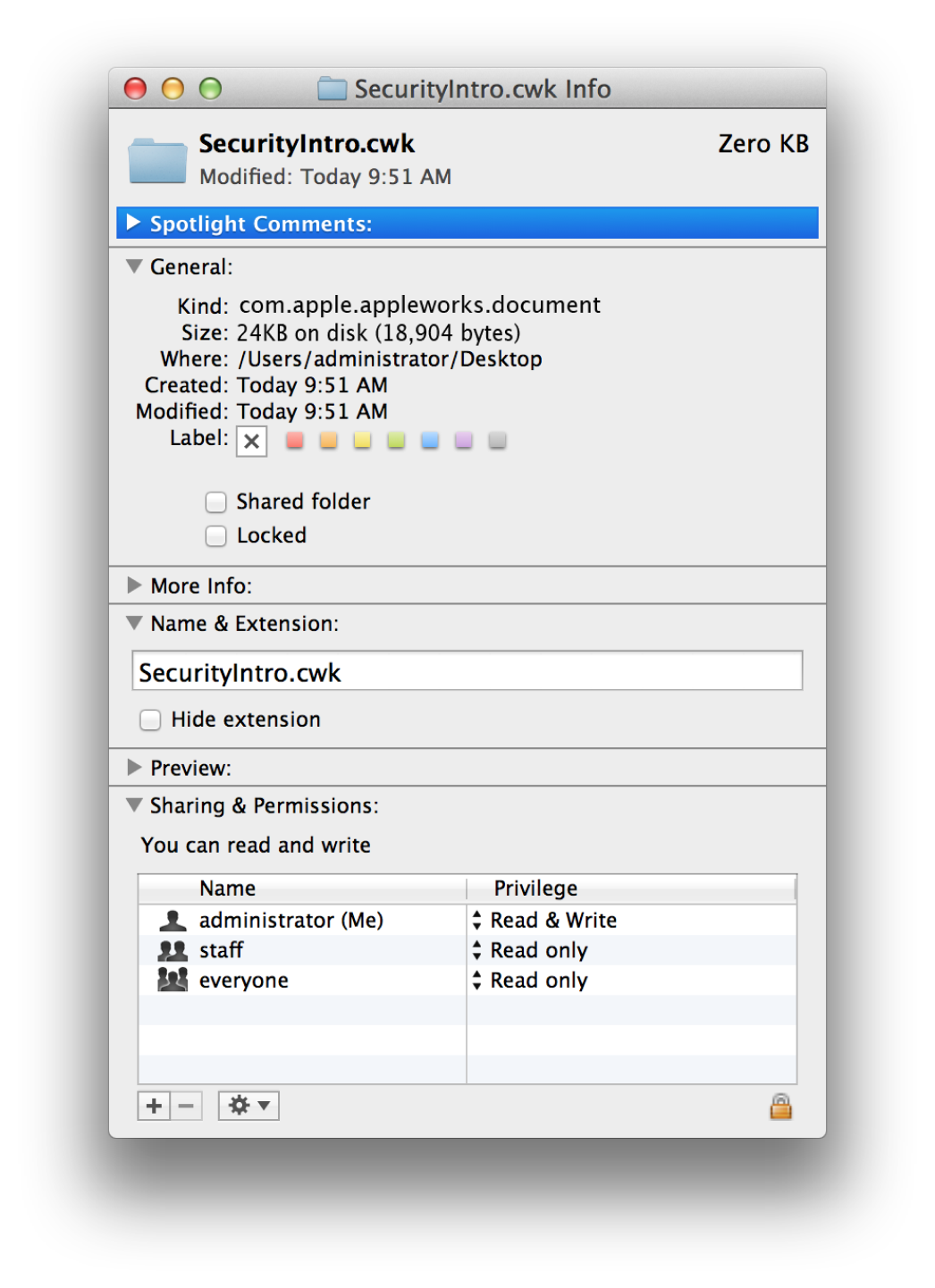Expand the Preview section
This screenshot has height=1288, width=935.
point(134,767)
